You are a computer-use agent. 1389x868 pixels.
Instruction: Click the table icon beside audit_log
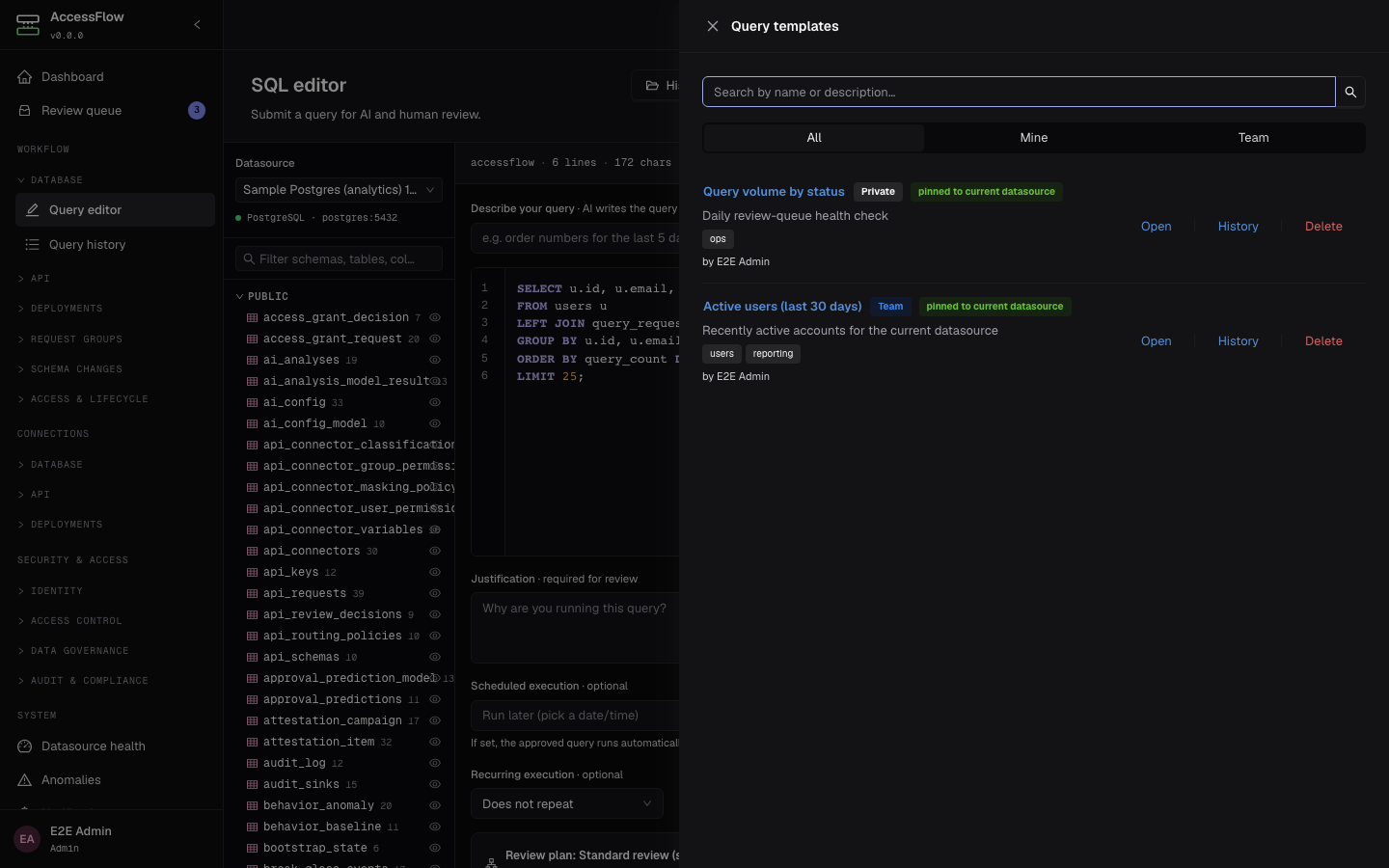(x=253, y=763)
